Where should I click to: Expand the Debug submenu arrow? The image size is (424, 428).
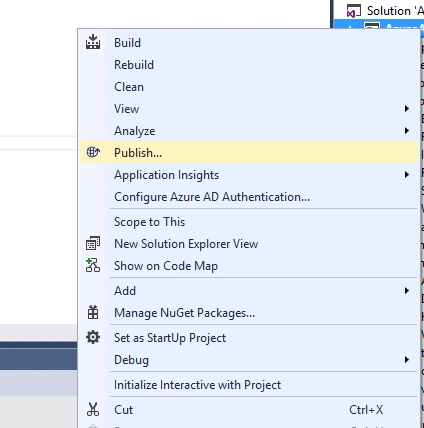coord(406,360)
